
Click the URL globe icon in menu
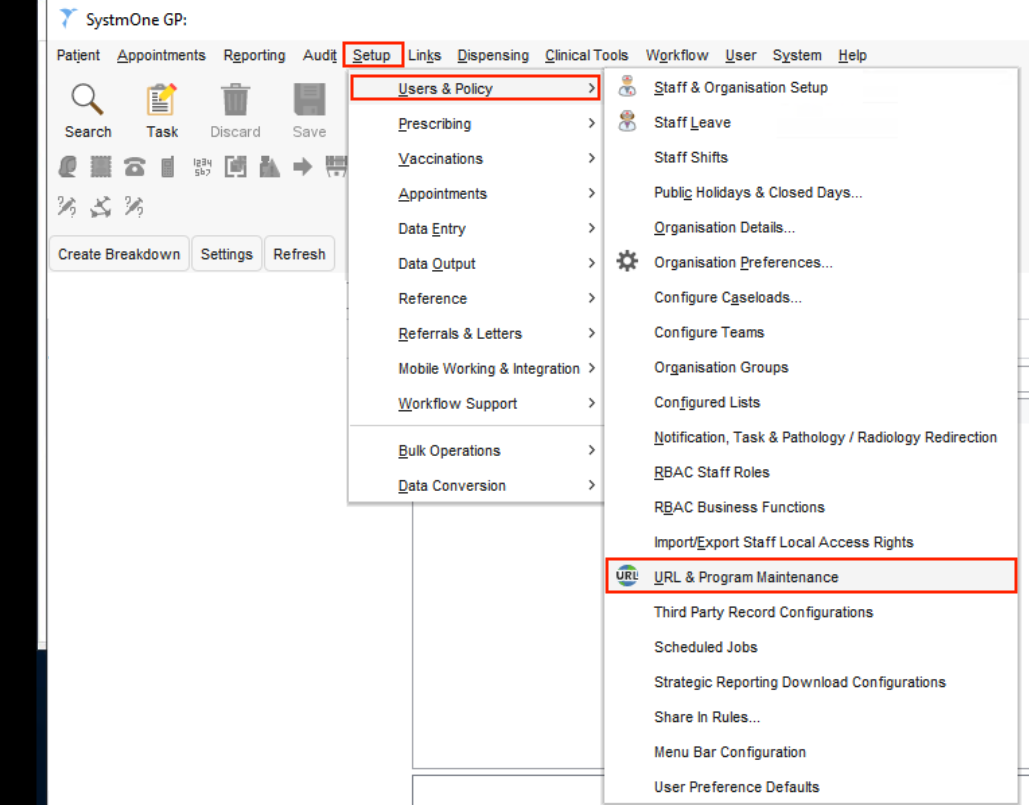pos(627,575)
